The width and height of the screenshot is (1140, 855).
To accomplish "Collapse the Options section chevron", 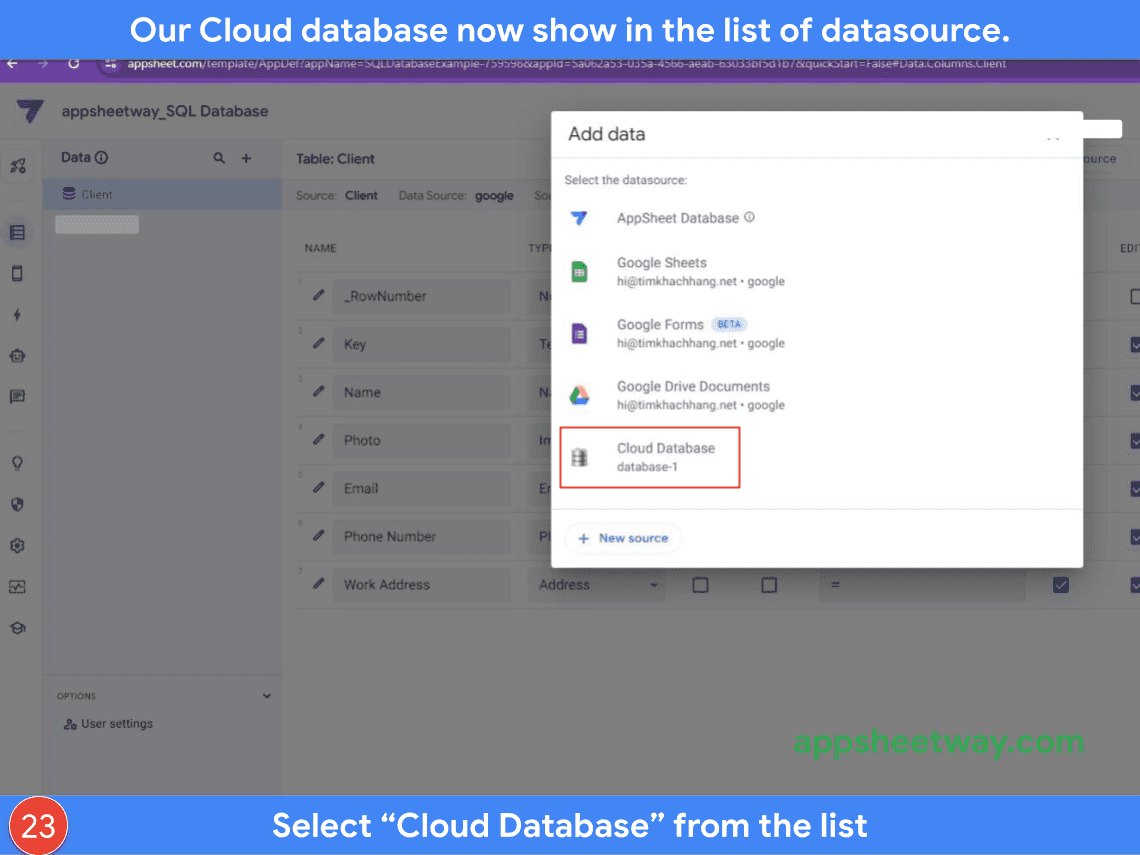I will pyautogui.click(x=266, y=696).
